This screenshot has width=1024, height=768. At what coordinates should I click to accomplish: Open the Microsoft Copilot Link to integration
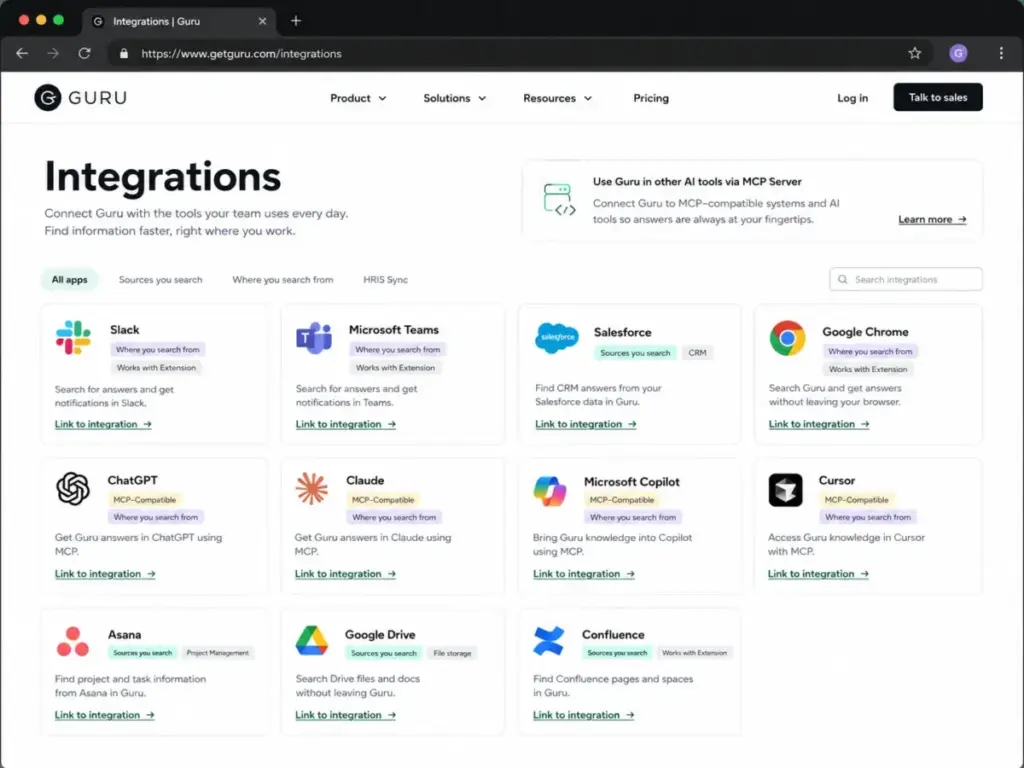coord(583,574)
